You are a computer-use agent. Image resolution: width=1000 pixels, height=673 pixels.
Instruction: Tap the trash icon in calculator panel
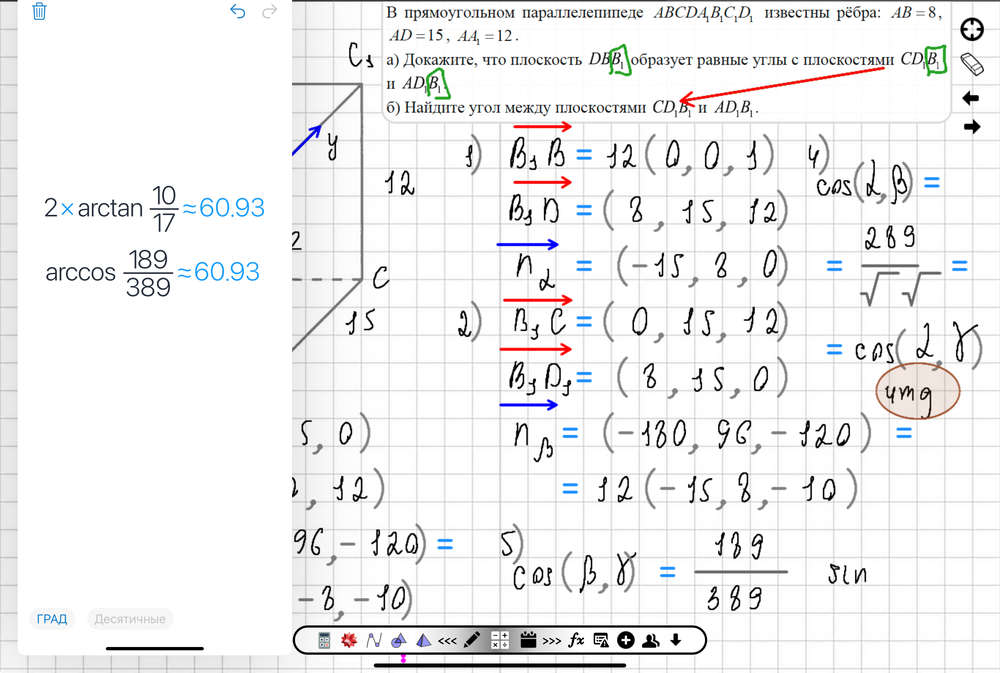click(39, 12)
